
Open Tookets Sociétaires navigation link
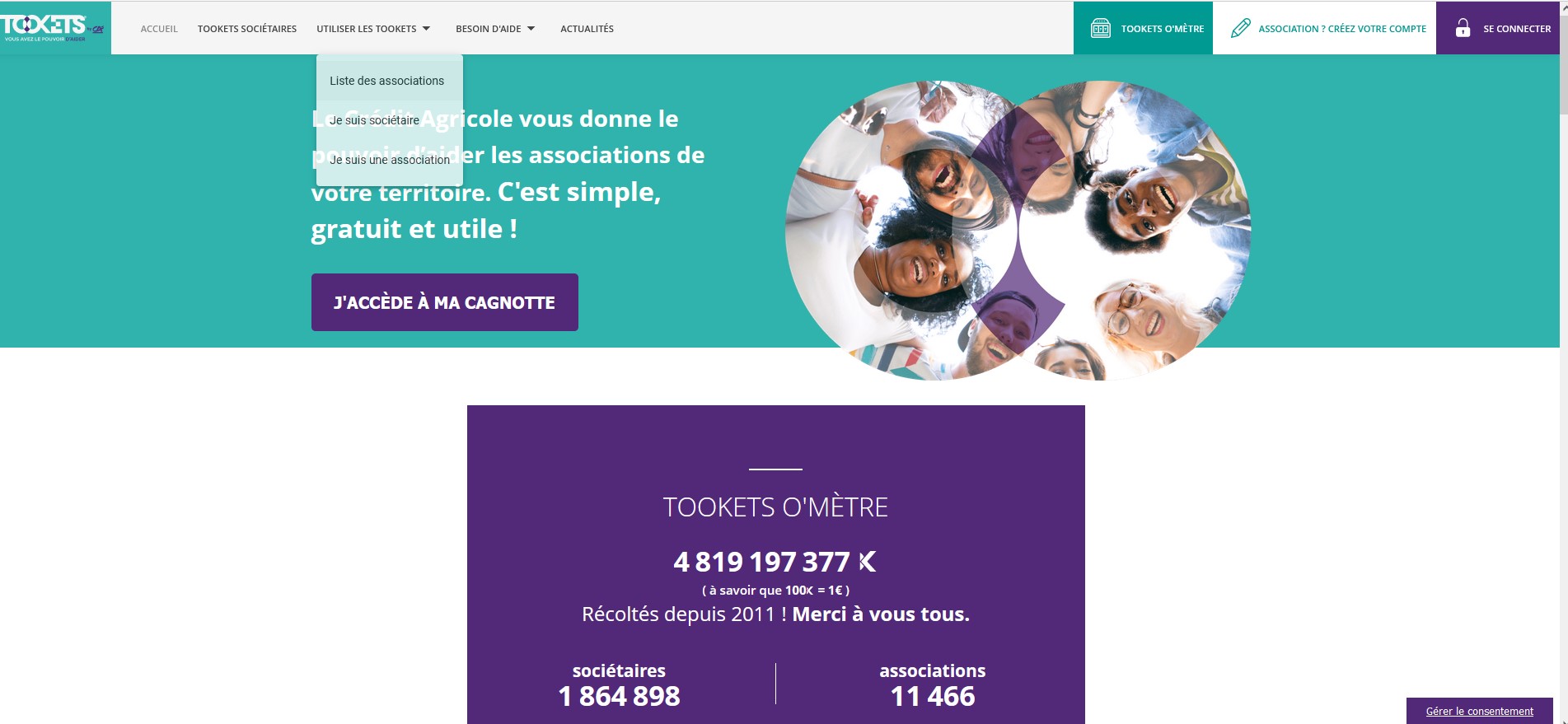pyautogui.click(x=247, y=29)
